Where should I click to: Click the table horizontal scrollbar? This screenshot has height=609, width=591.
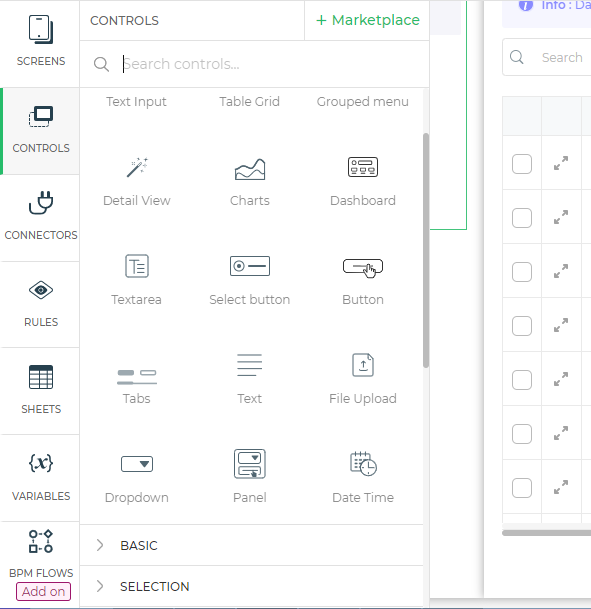click(547, 533)
